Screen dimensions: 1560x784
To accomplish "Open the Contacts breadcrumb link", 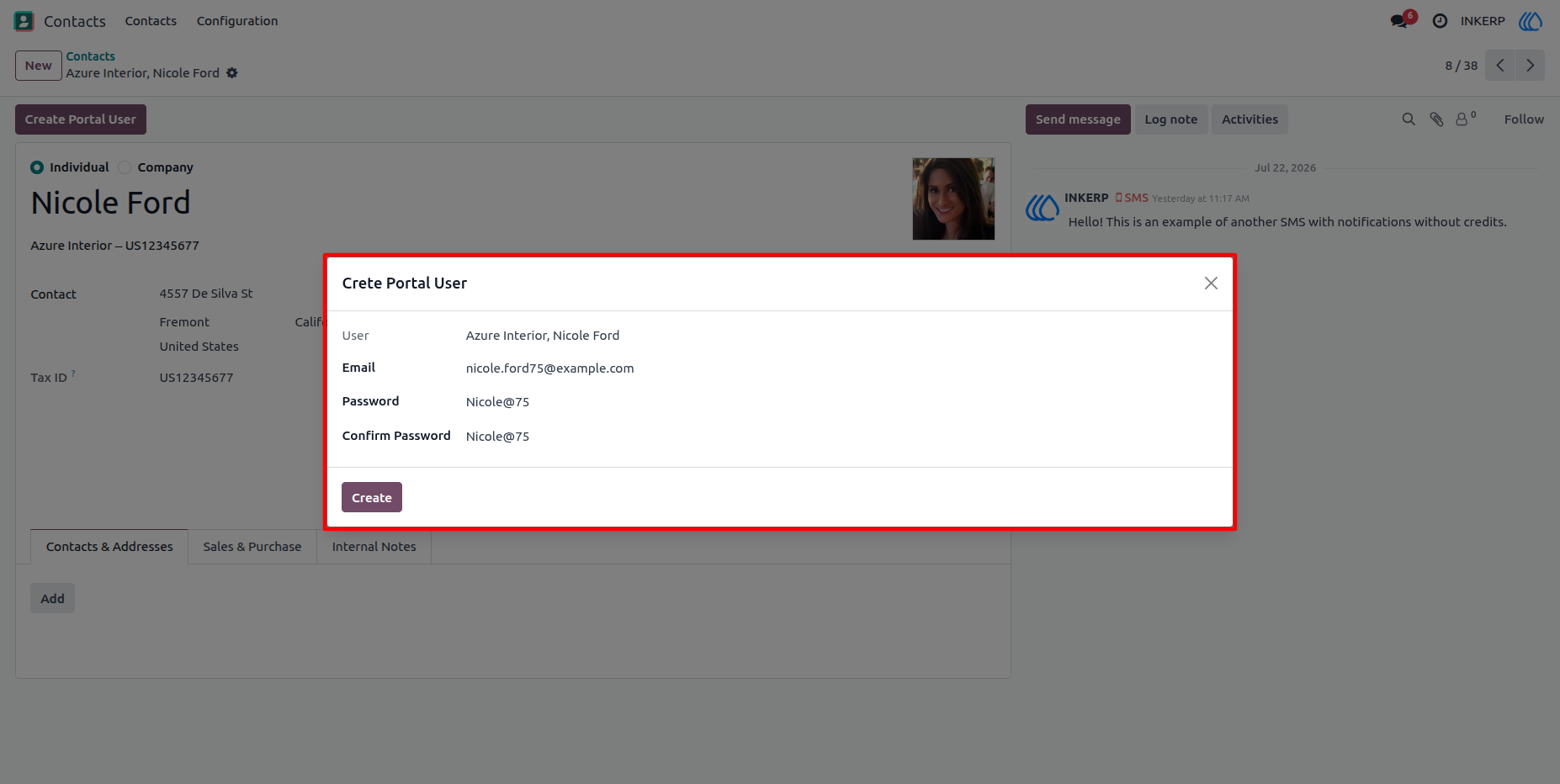I will [91, 56].
